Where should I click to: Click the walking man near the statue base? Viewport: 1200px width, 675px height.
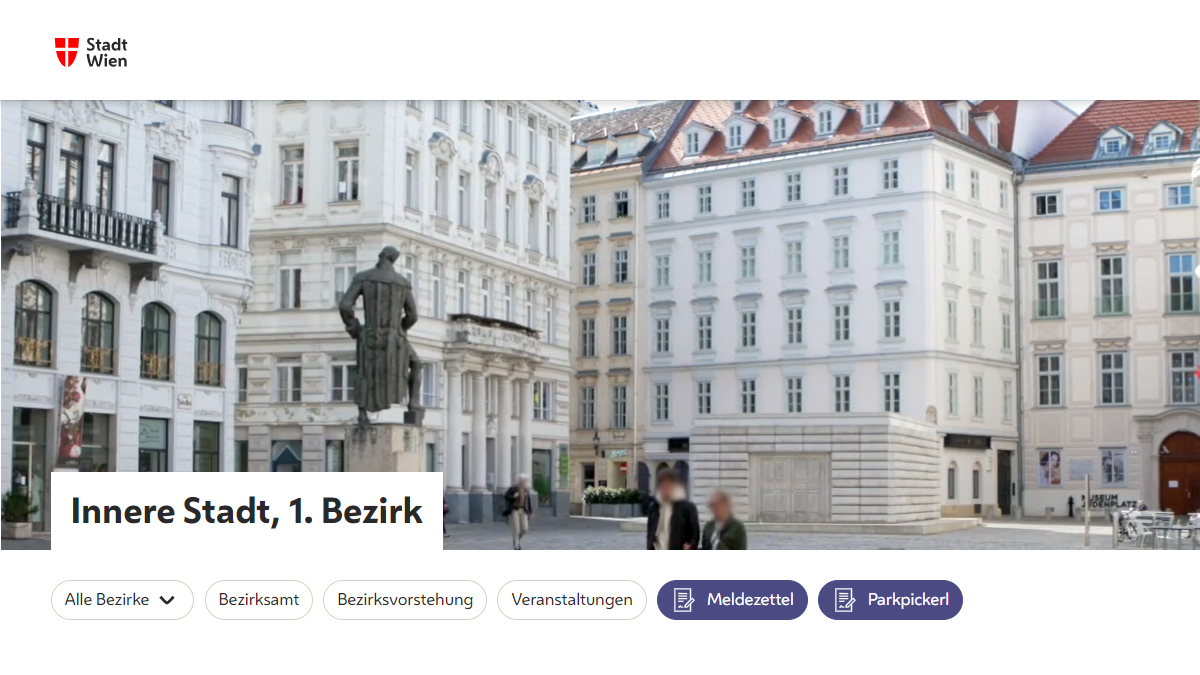pyautogui.click(x=517, y=511)
